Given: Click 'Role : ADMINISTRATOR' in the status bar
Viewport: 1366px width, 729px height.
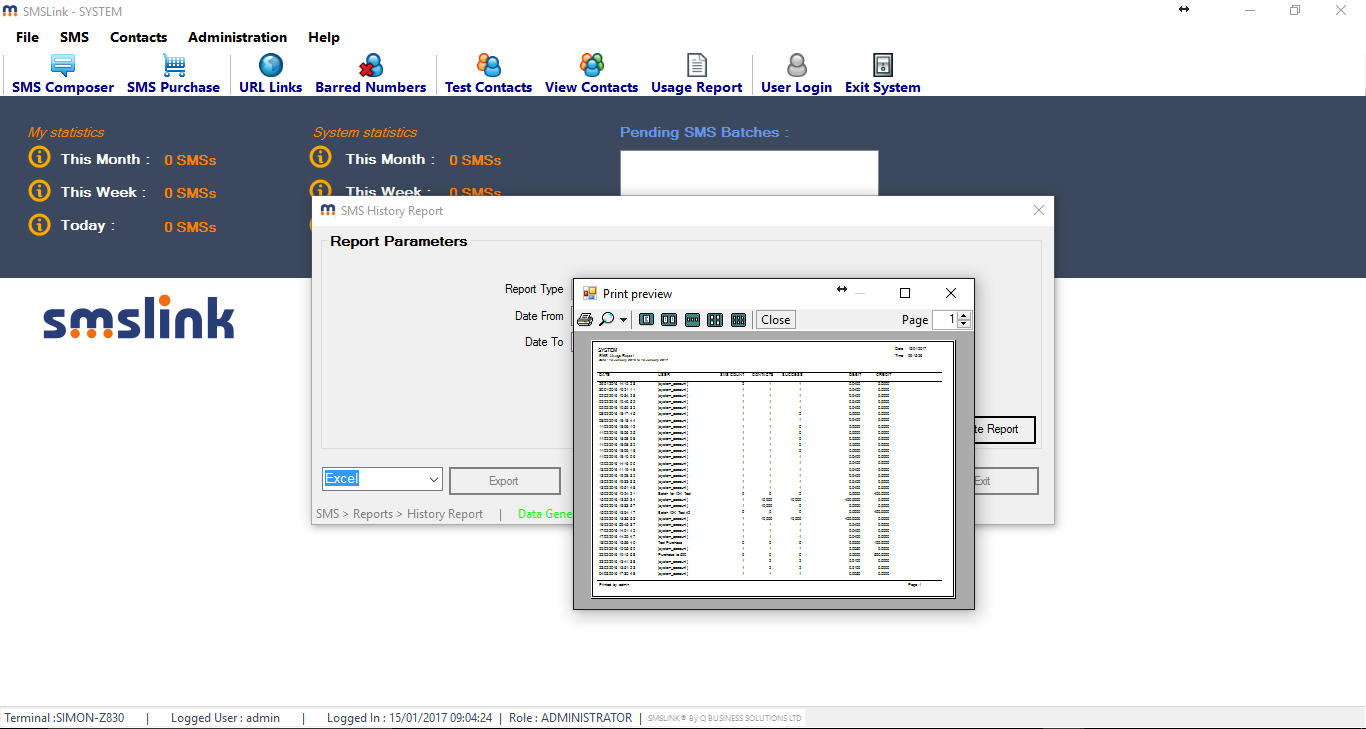Looking at the screenshot, I should tap(570, 718).
